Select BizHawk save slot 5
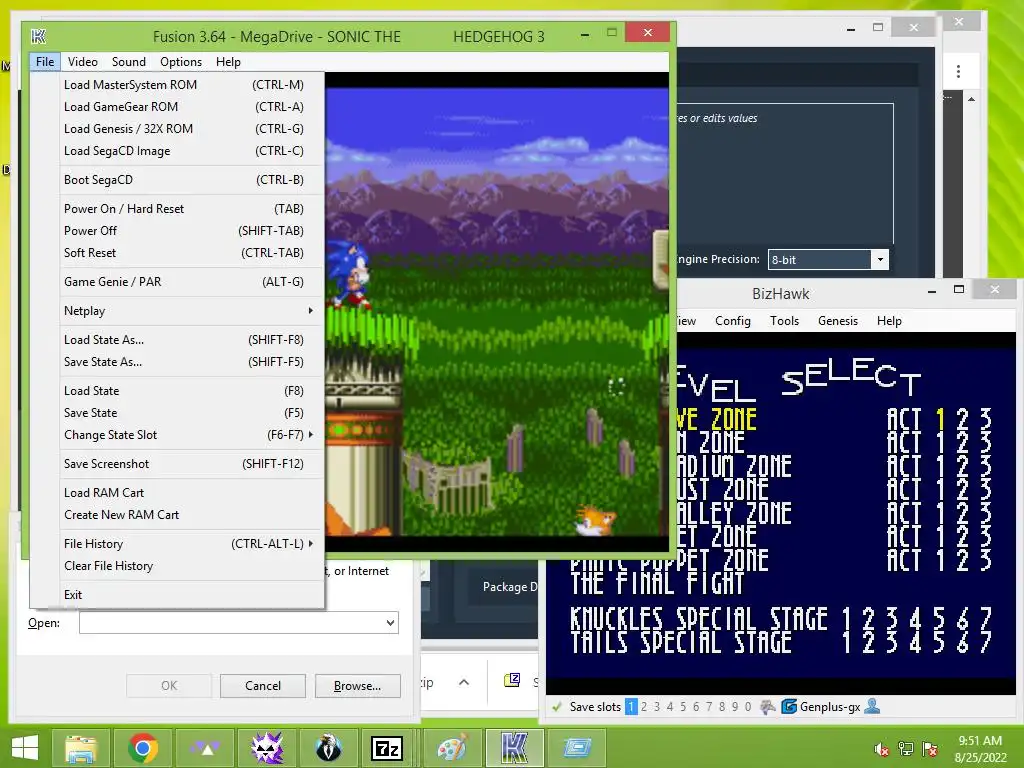 [683, 707]
